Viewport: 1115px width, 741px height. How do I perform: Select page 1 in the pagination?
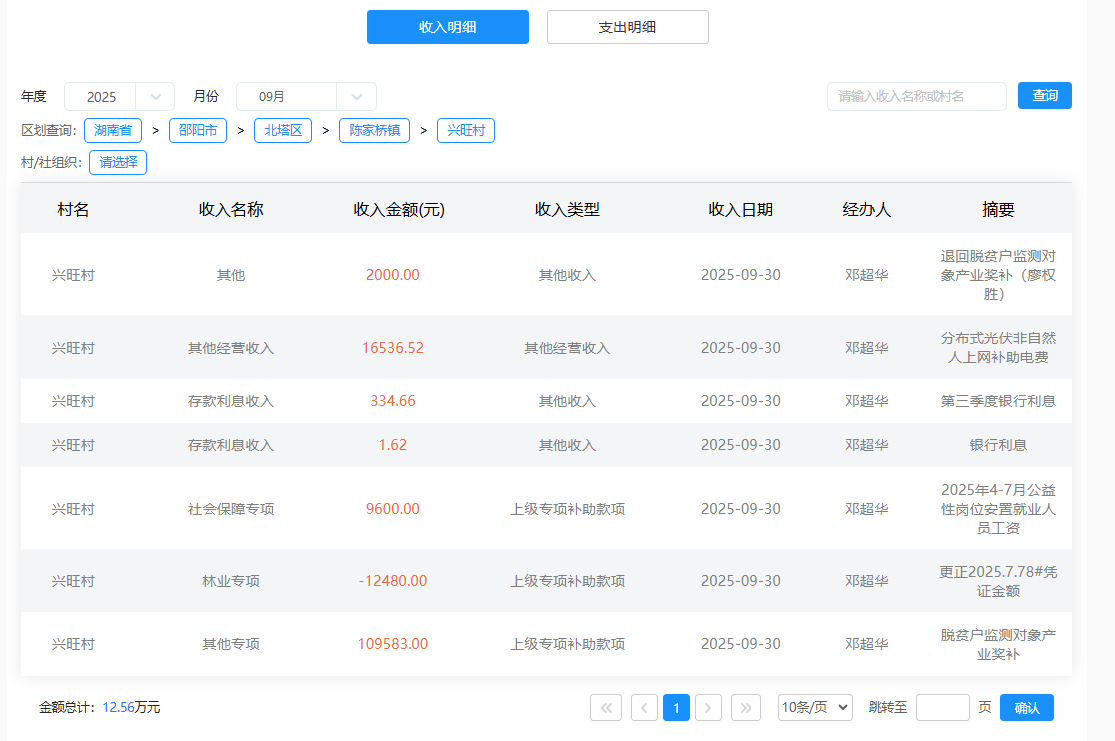pos(676,708)
